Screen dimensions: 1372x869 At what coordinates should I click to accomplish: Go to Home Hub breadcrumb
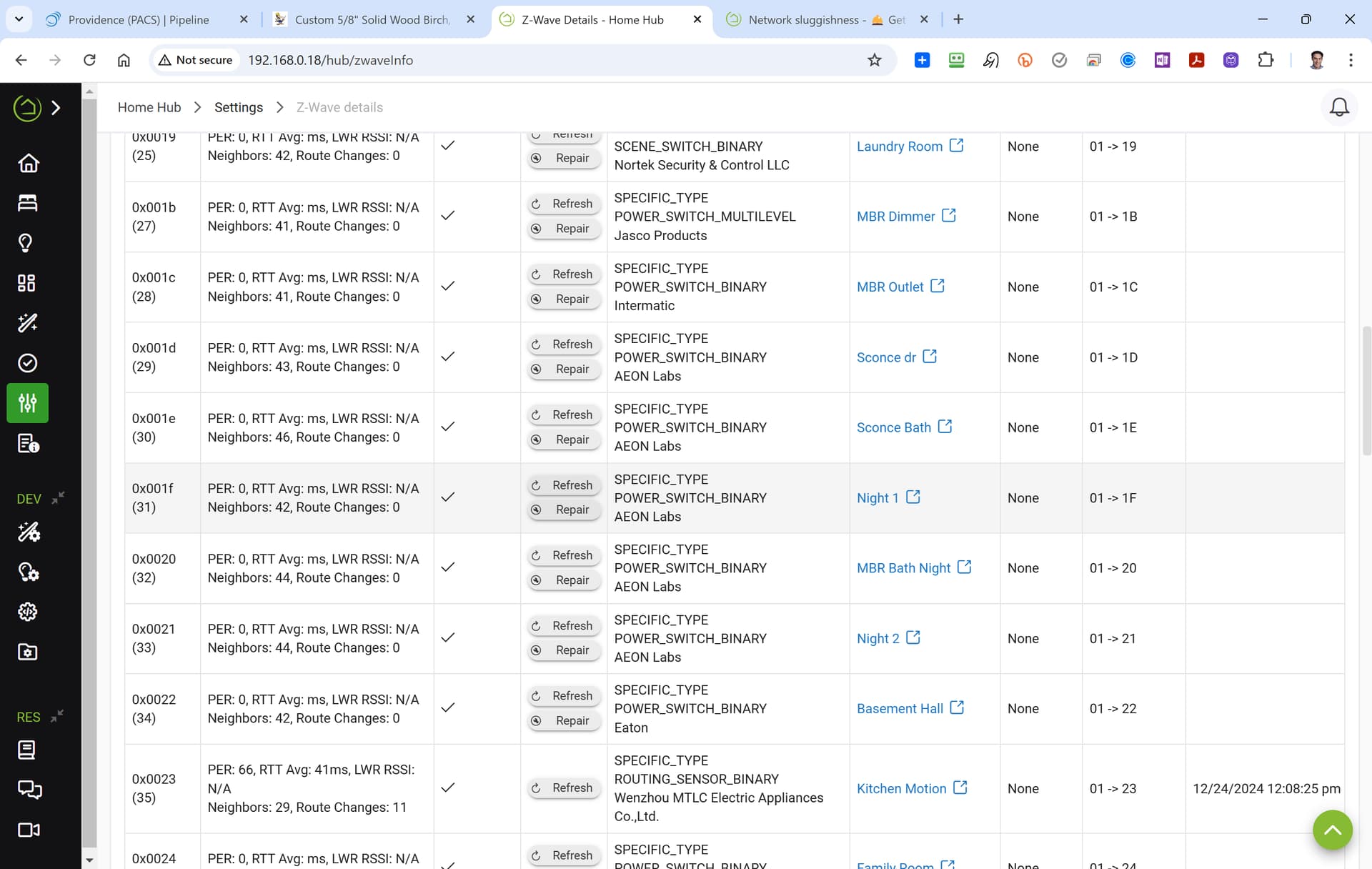pos(149,107)
